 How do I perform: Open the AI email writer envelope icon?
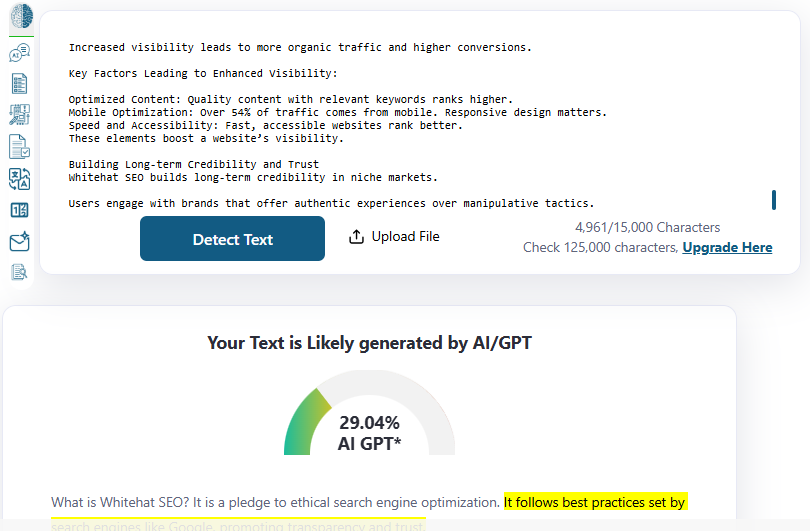tap(20, 241)
